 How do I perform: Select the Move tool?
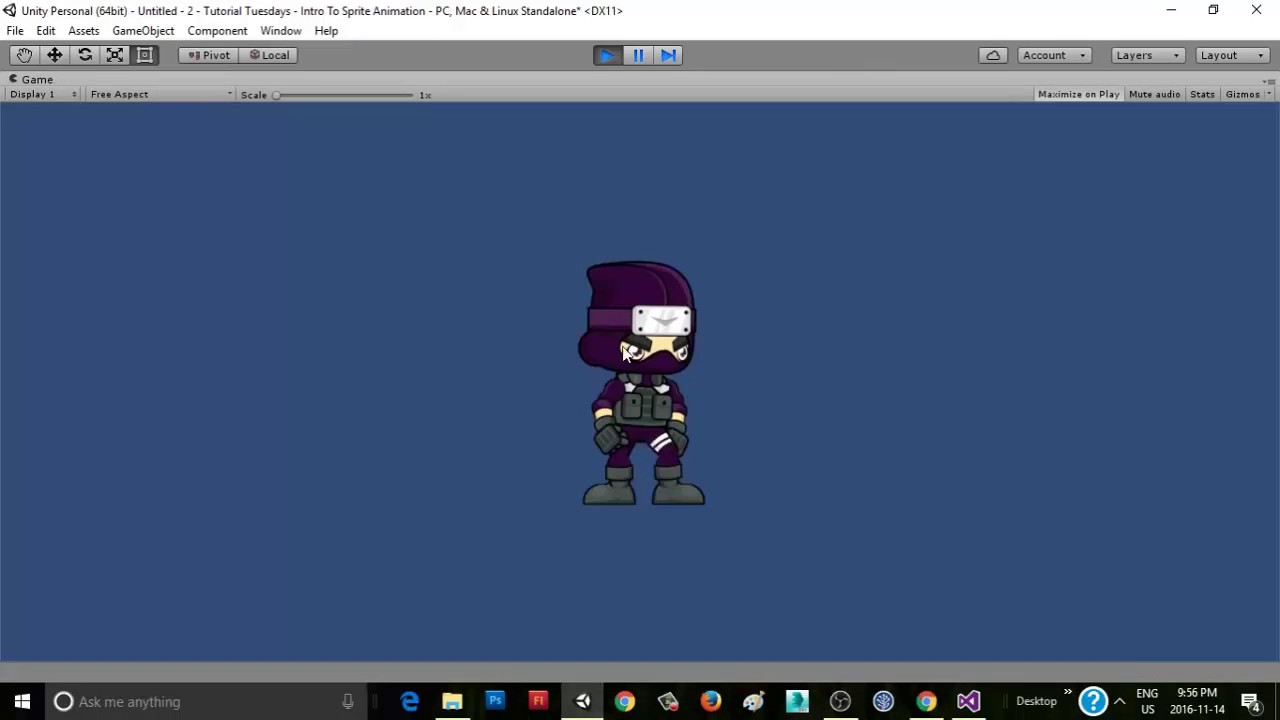click(54, 55)
